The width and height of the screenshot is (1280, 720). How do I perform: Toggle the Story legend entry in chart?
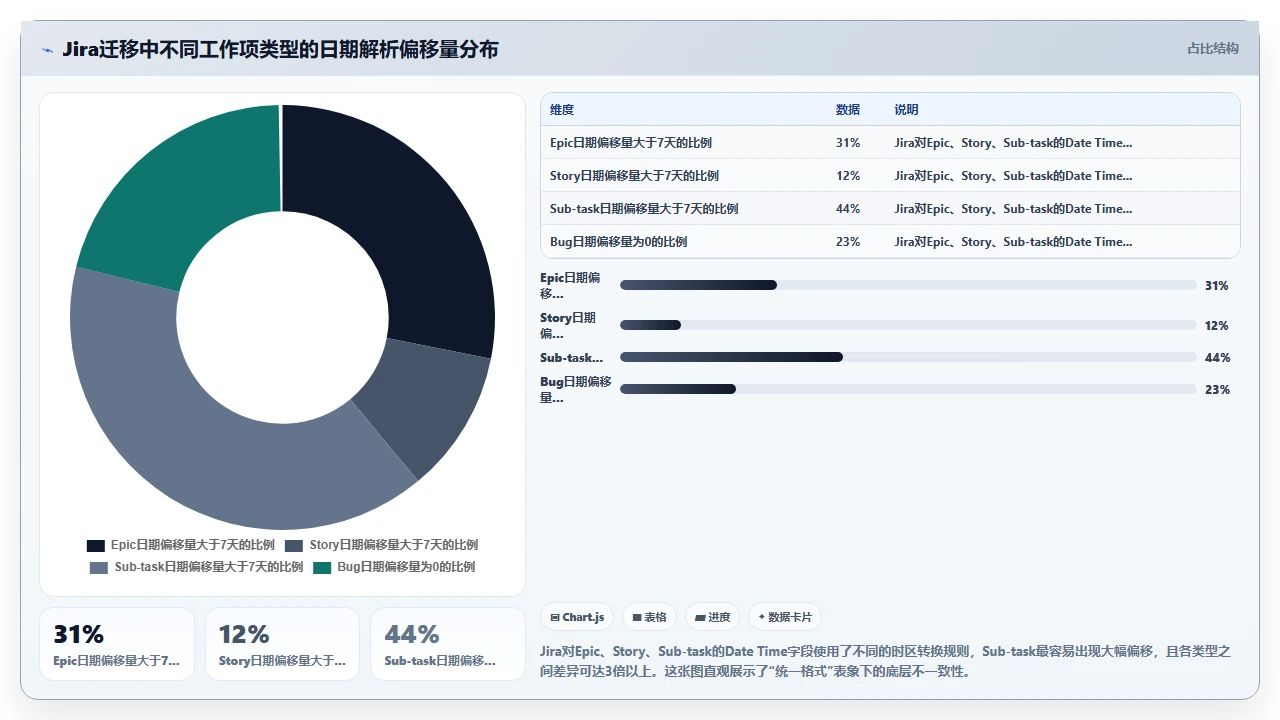pos(381,546)
